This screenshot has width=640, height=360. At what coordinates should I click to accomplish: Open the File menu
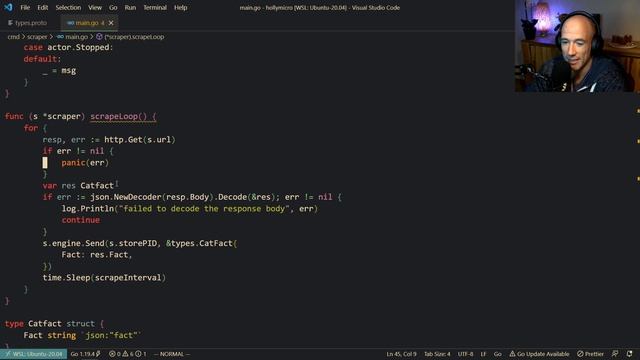point(25,7)
